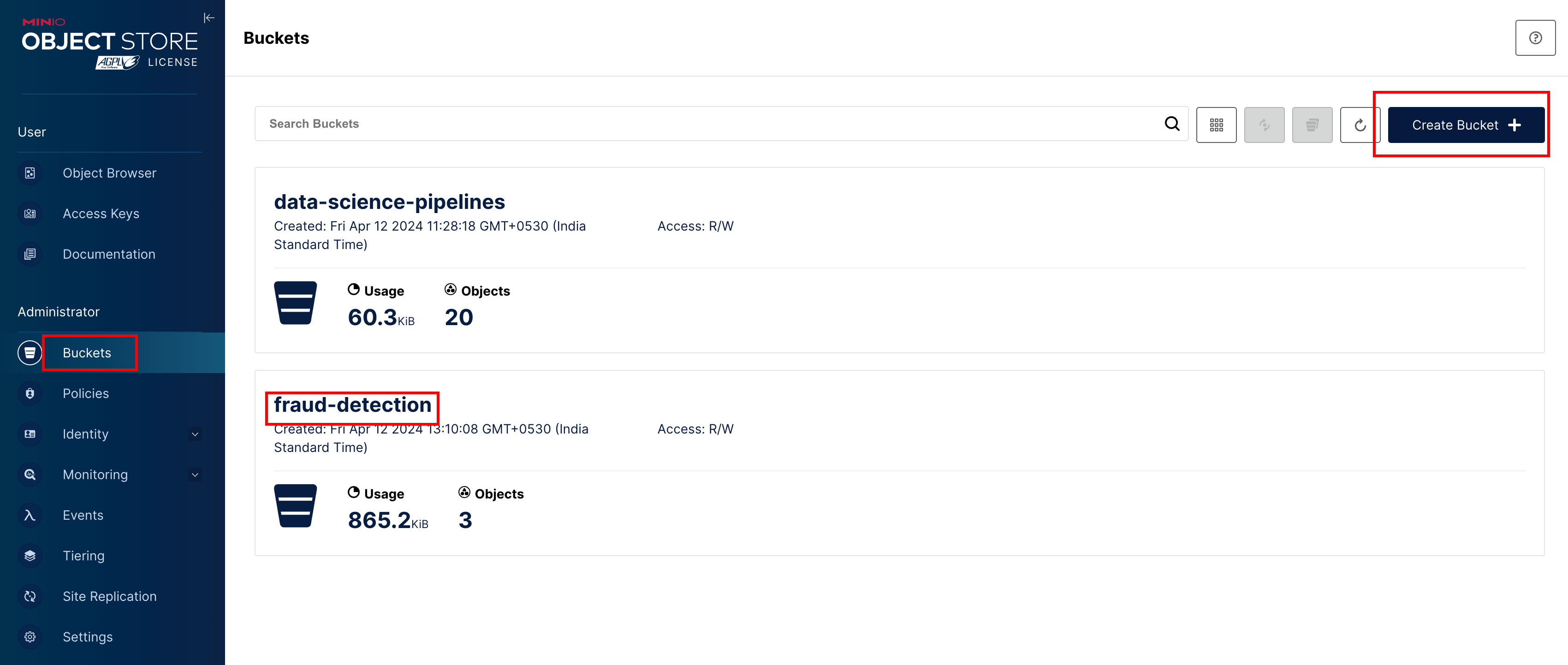Open the help icon button
Screen dimensions: 1568x665
click(x=1535, y=38)
